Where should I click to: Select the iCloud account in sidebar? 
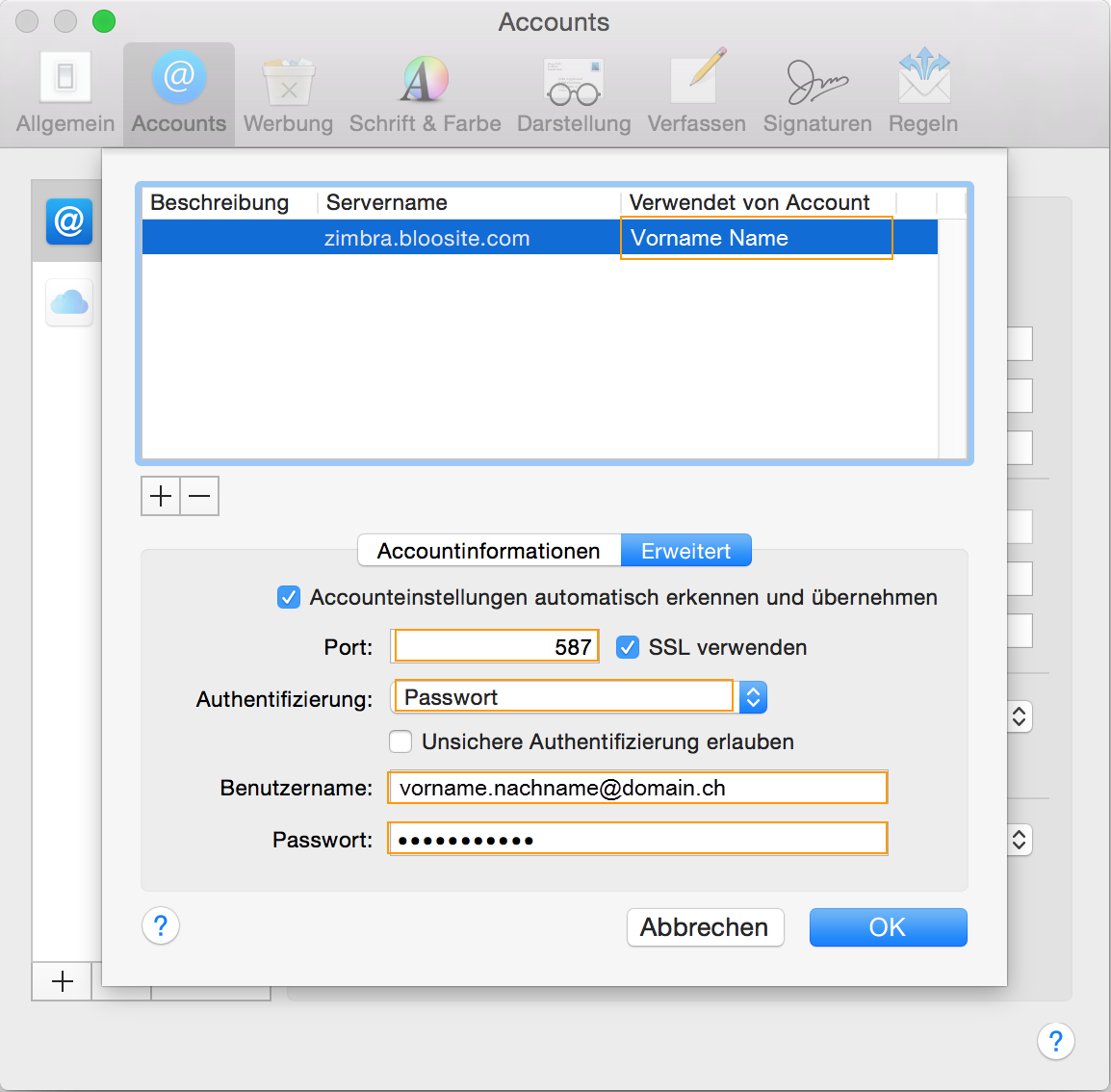69,303
